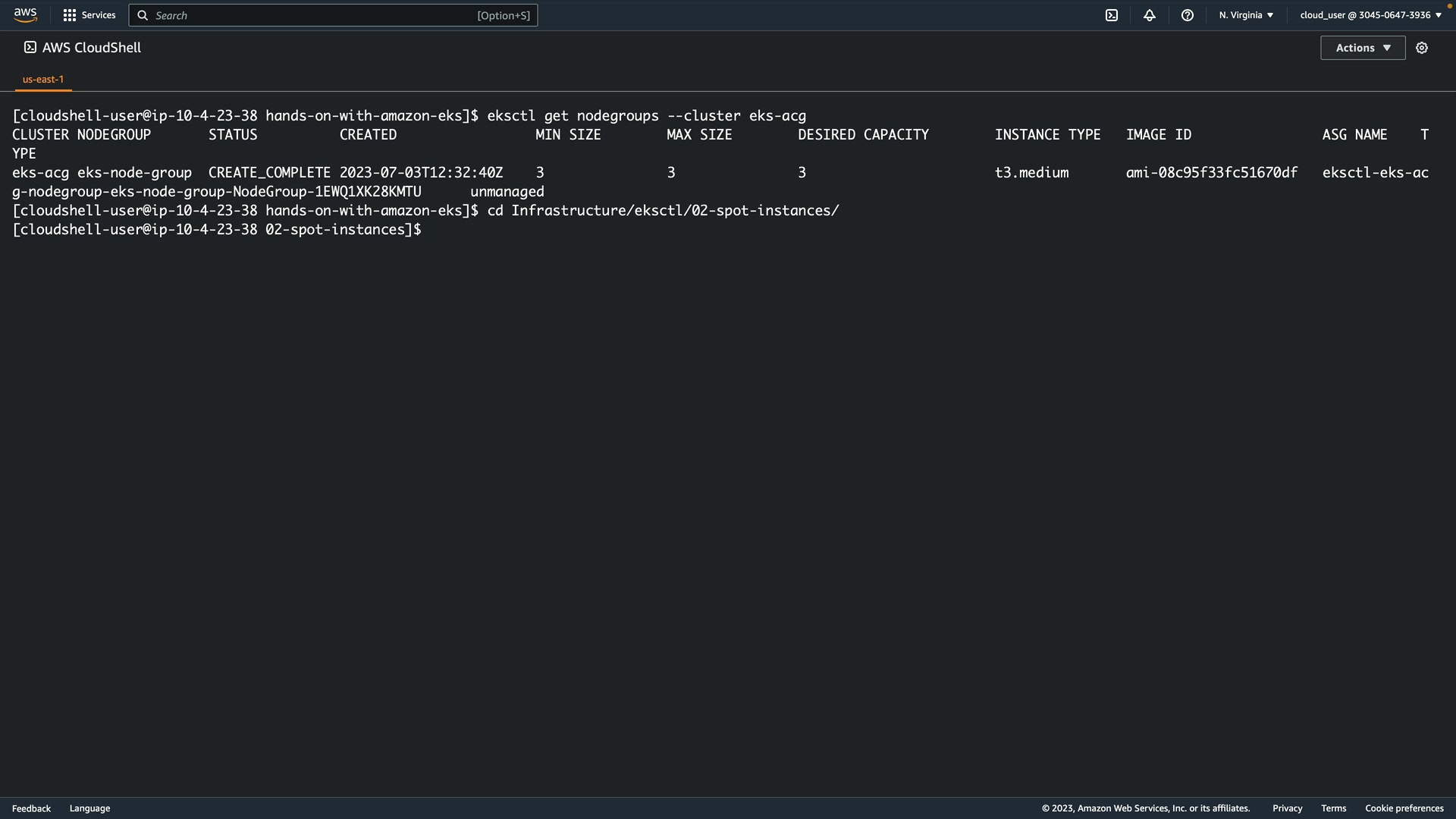Launch CloudShell from top navigation icon
Image resolution: width=1456 pixels, height=819 pixels.
tap(1112, 15)
